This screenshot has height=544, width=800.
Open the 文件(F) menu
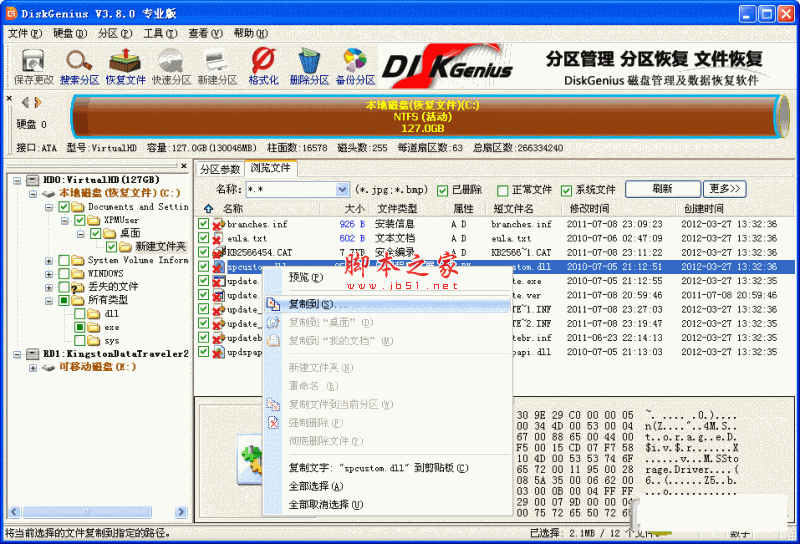click(25, 33)
